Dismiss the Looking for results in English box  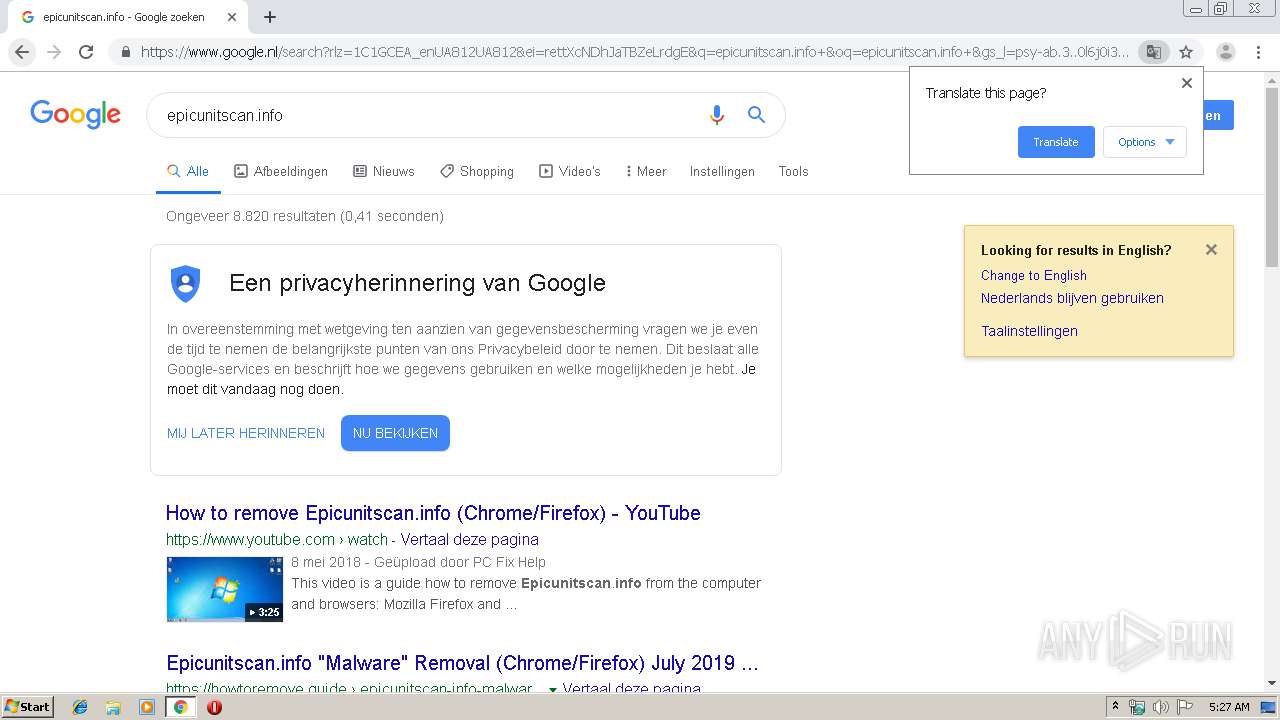(1211, 250)
